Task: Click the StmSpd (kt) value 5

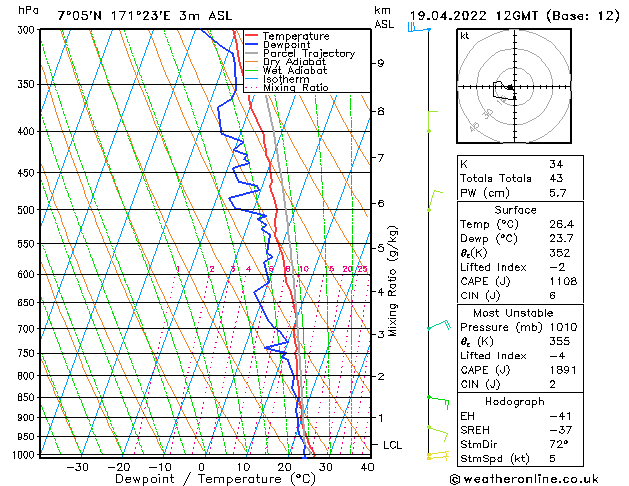Action: [x=552, y=458]
